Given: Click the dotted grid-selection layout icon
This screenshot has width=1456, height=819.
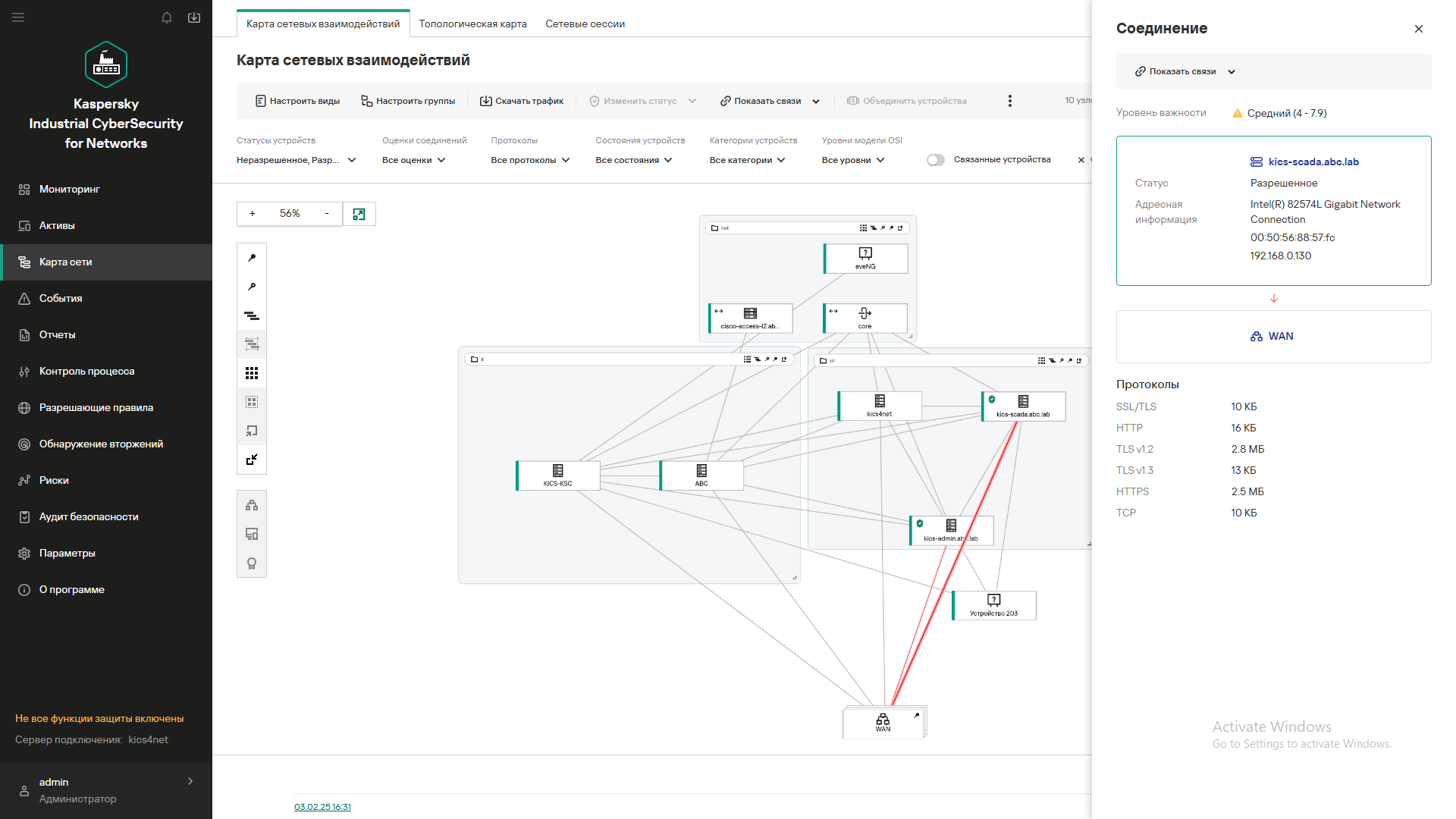Looking at the screenshot, I should 252,402.
